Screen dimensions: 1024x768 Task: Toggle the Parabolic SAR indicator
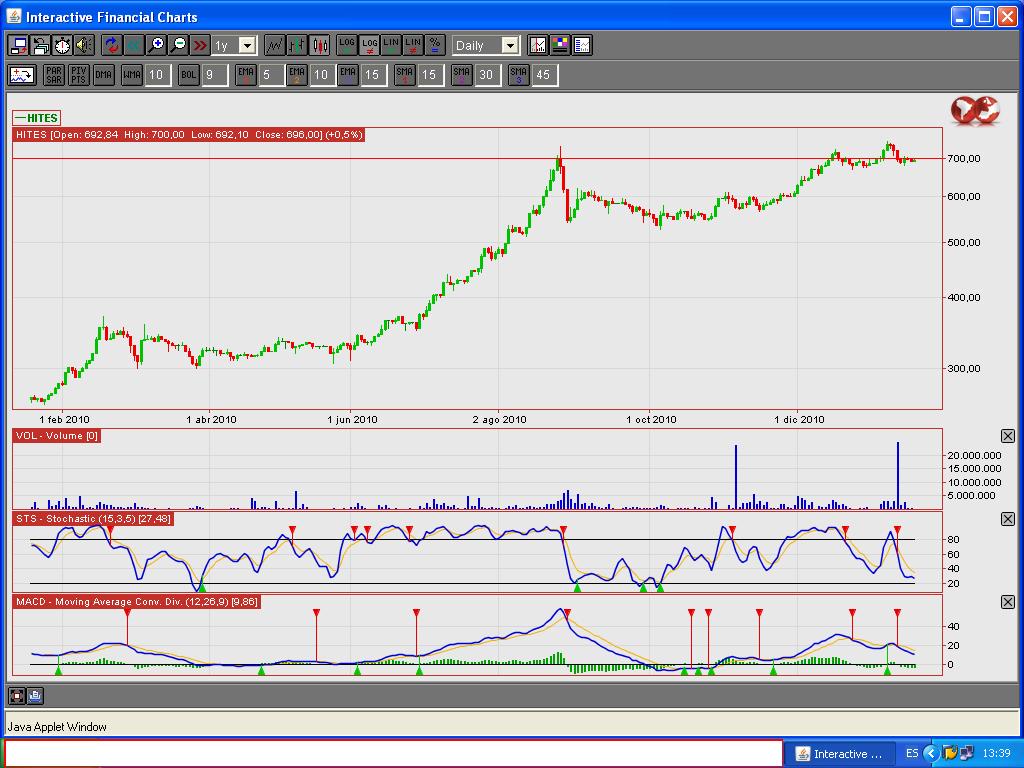click(x=52, y=74)
